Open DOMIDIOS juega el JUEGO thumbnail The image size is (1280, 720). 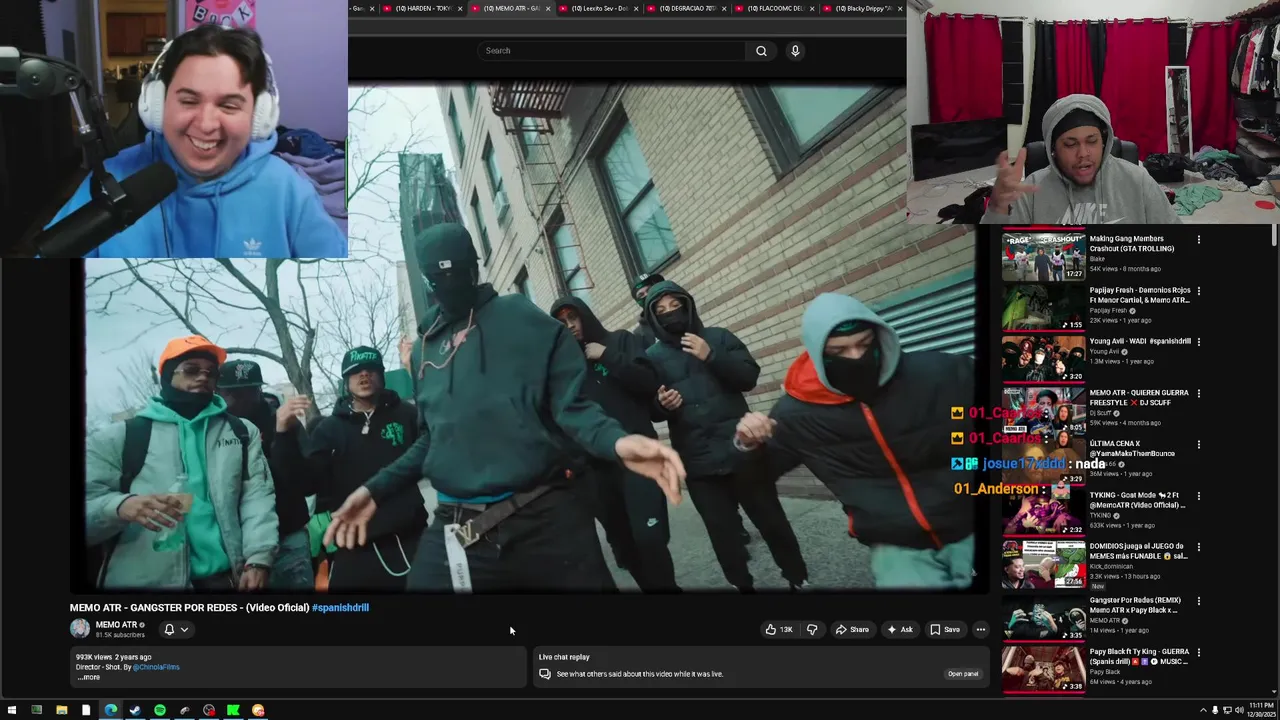(x=1043, y=565)
